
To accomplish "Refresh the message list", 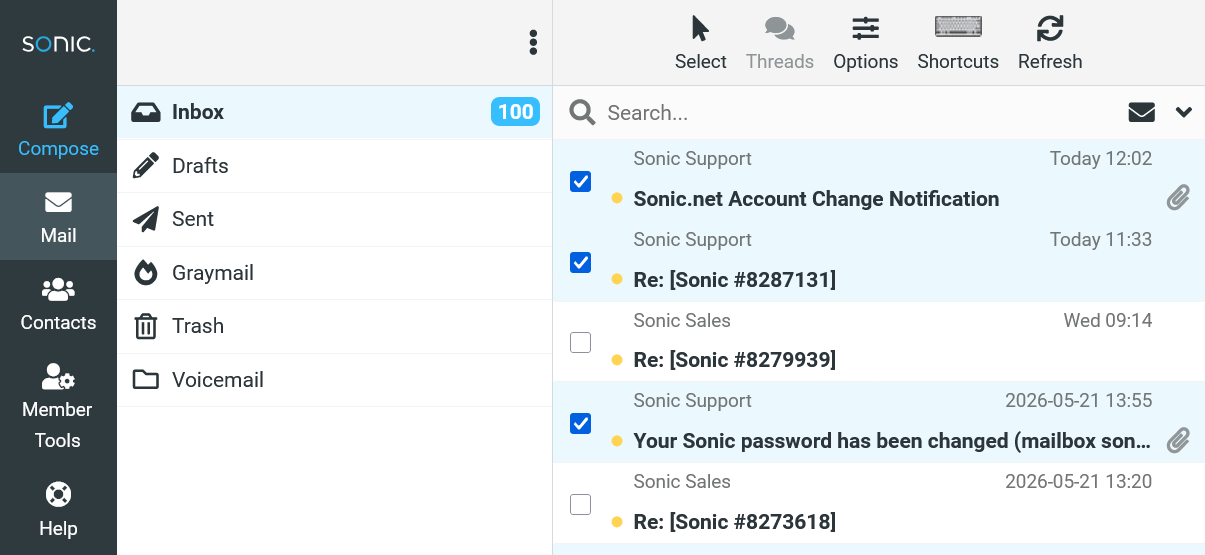I will point(1050,43).
